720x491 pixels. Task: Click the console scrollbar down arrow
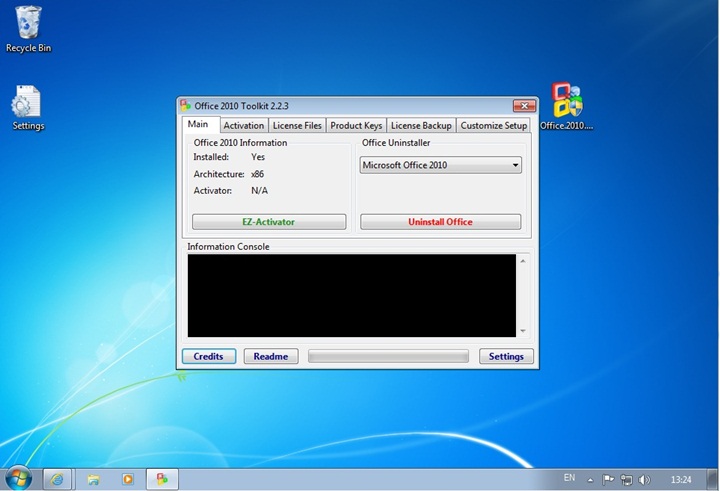523,331
